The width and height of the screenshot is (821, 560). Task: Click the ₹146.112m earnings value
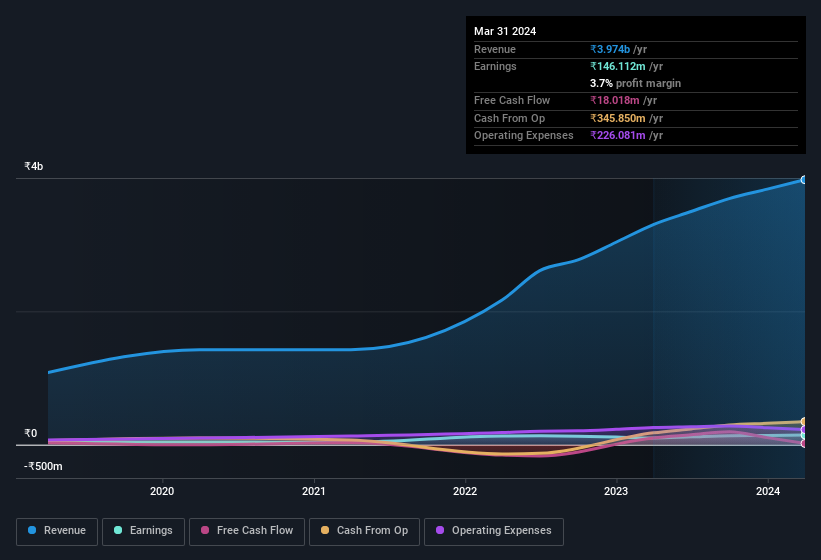point(618,66)
